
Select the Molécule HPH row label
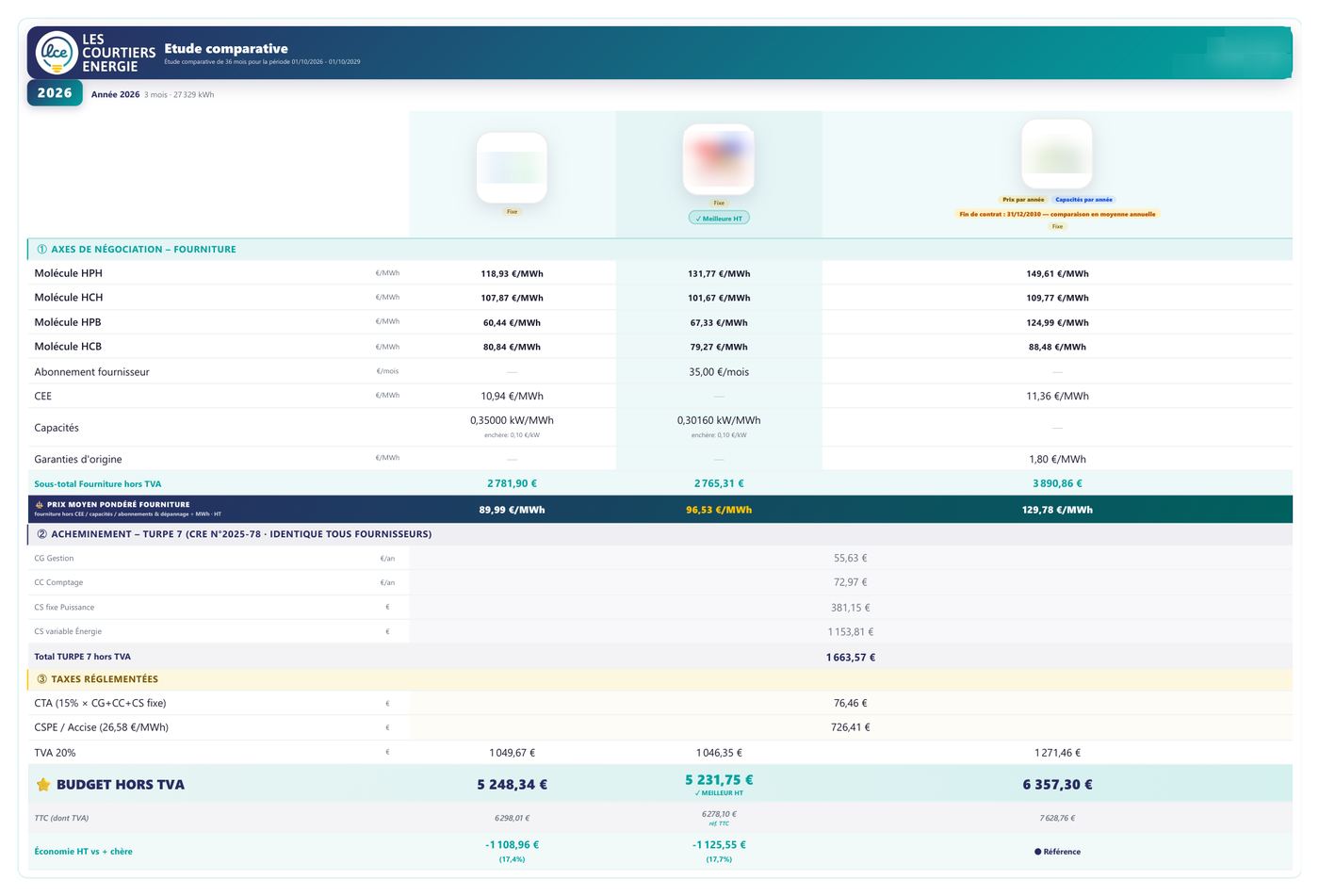69,273
